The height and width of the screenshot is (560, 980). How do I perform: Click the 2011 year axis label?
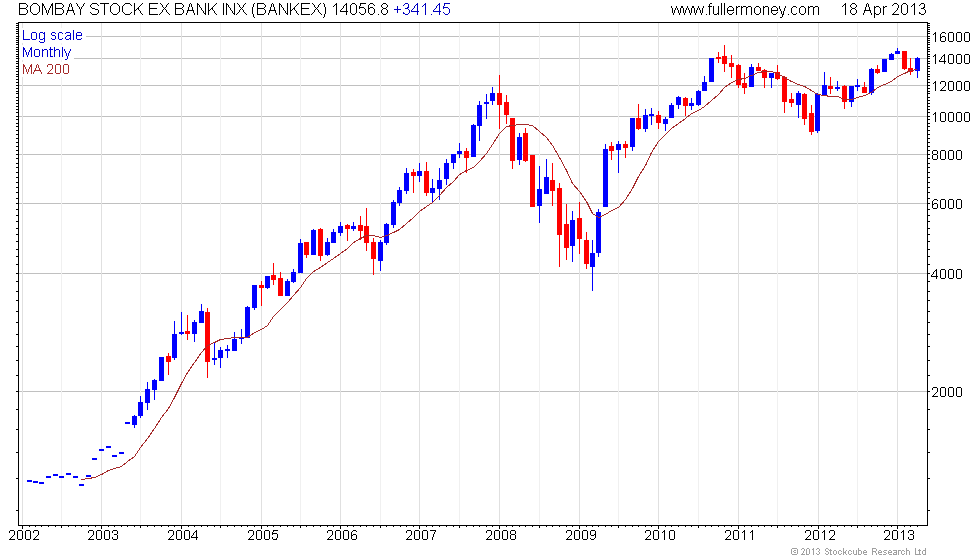[740, 535]
